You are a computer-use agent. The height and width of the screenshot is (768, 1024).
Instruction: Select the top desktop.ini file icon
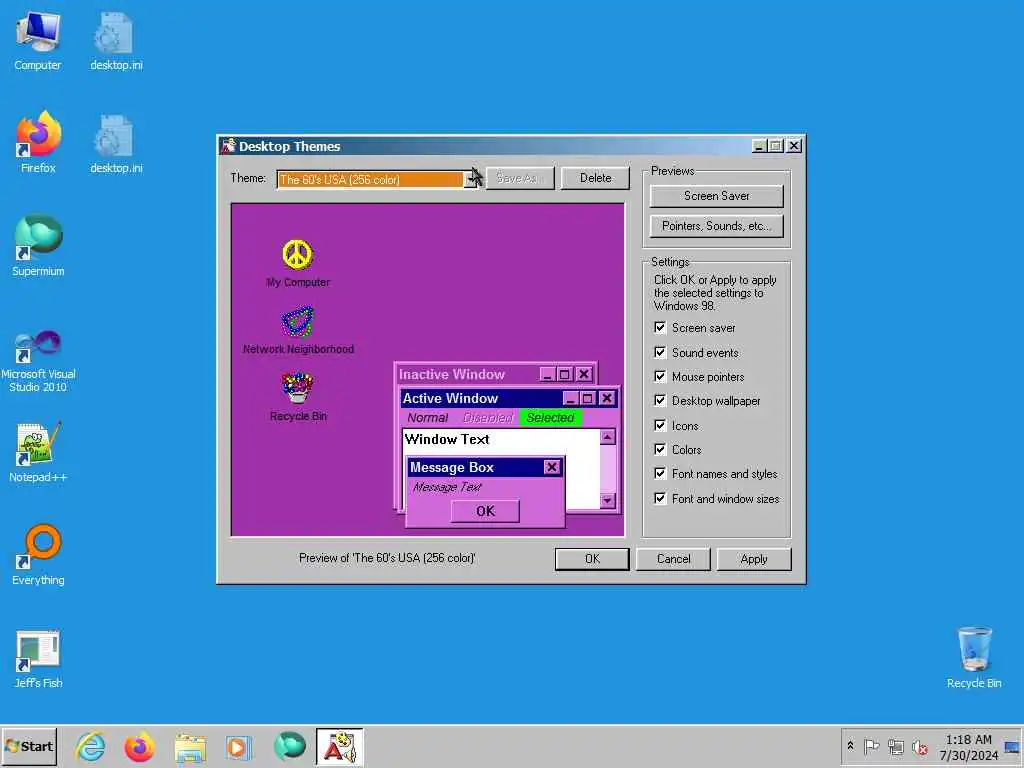click(x=116, y=41)
